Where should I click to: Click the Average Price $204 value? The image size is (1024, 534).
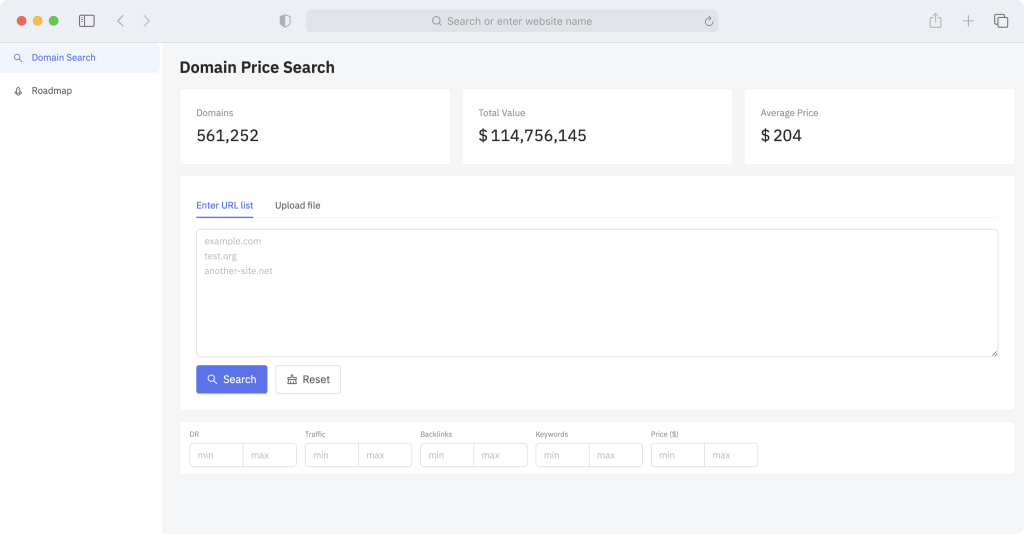[781, 135]
